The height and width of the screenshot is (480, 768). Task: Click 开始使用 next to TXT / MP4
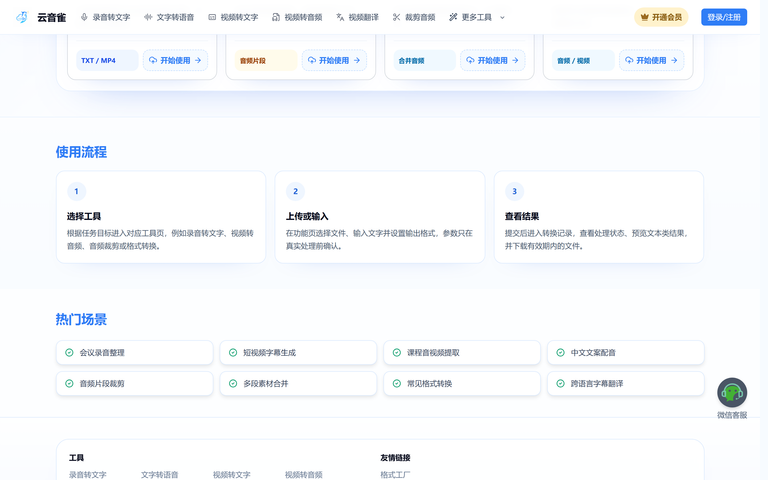point(175,60)
